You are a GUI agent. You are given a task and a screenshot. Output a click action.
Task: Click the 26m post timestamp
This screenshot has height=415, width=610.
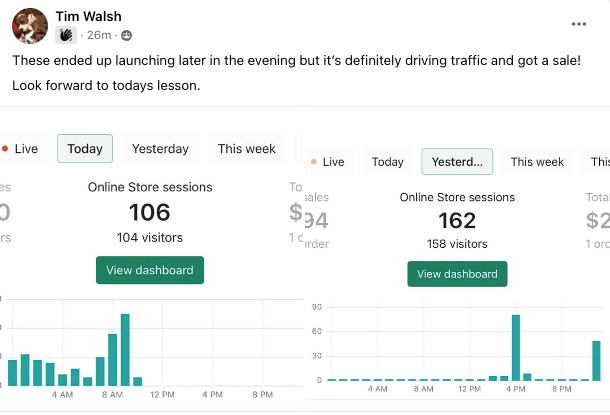[x=99, y=35]
